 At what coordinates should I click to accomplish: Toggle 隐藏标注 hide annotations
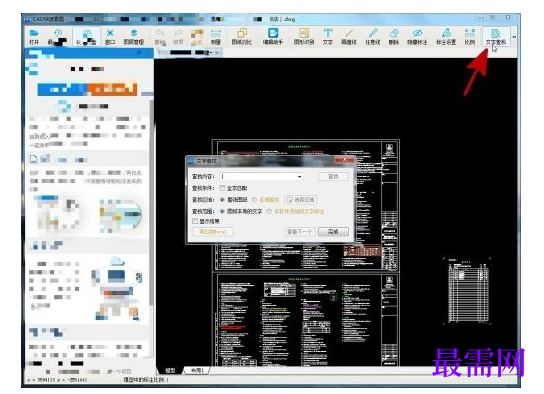click(x=417, y=37)
